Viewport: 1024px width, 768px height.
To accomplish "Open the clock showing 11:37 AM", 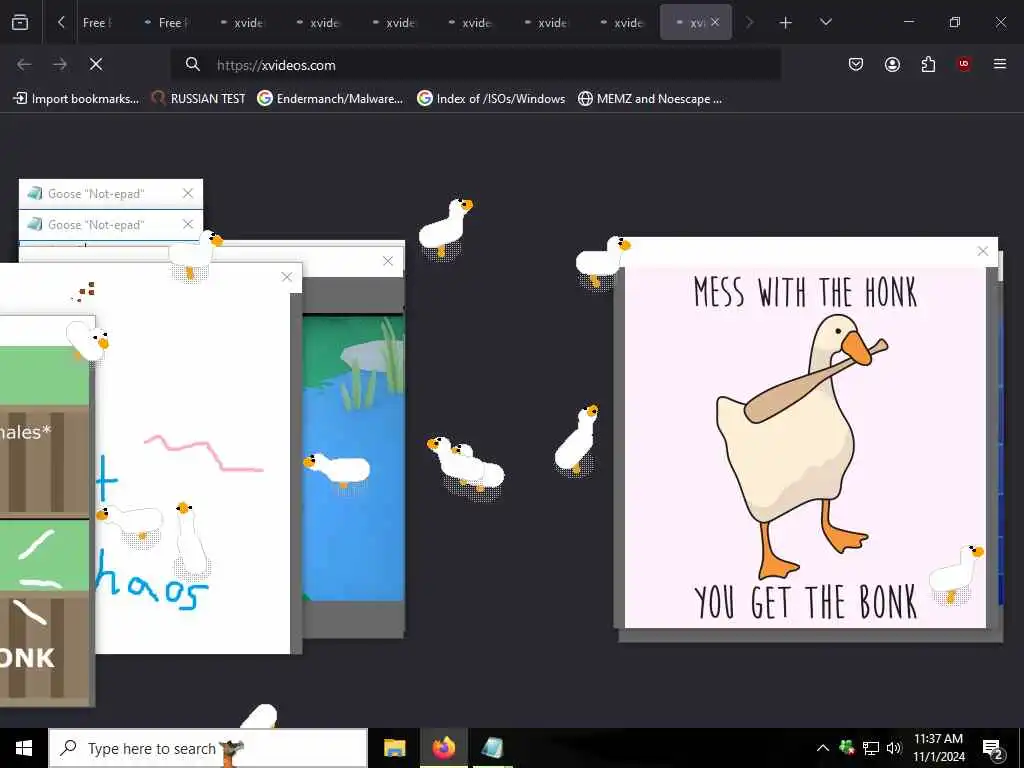I will tap(938, 748).
